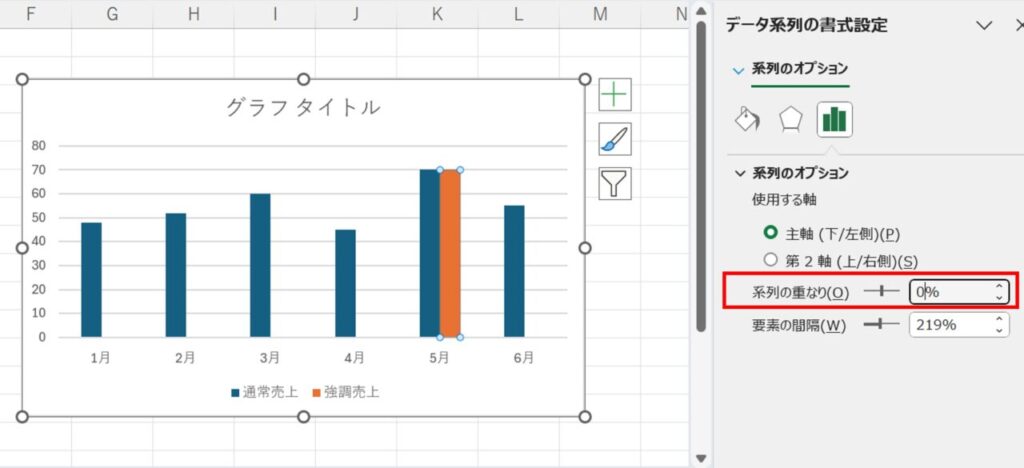The image size is (1024, 468).
Task: Switch to the Fill & Line paint bucket icon
Action: point(747,119)
